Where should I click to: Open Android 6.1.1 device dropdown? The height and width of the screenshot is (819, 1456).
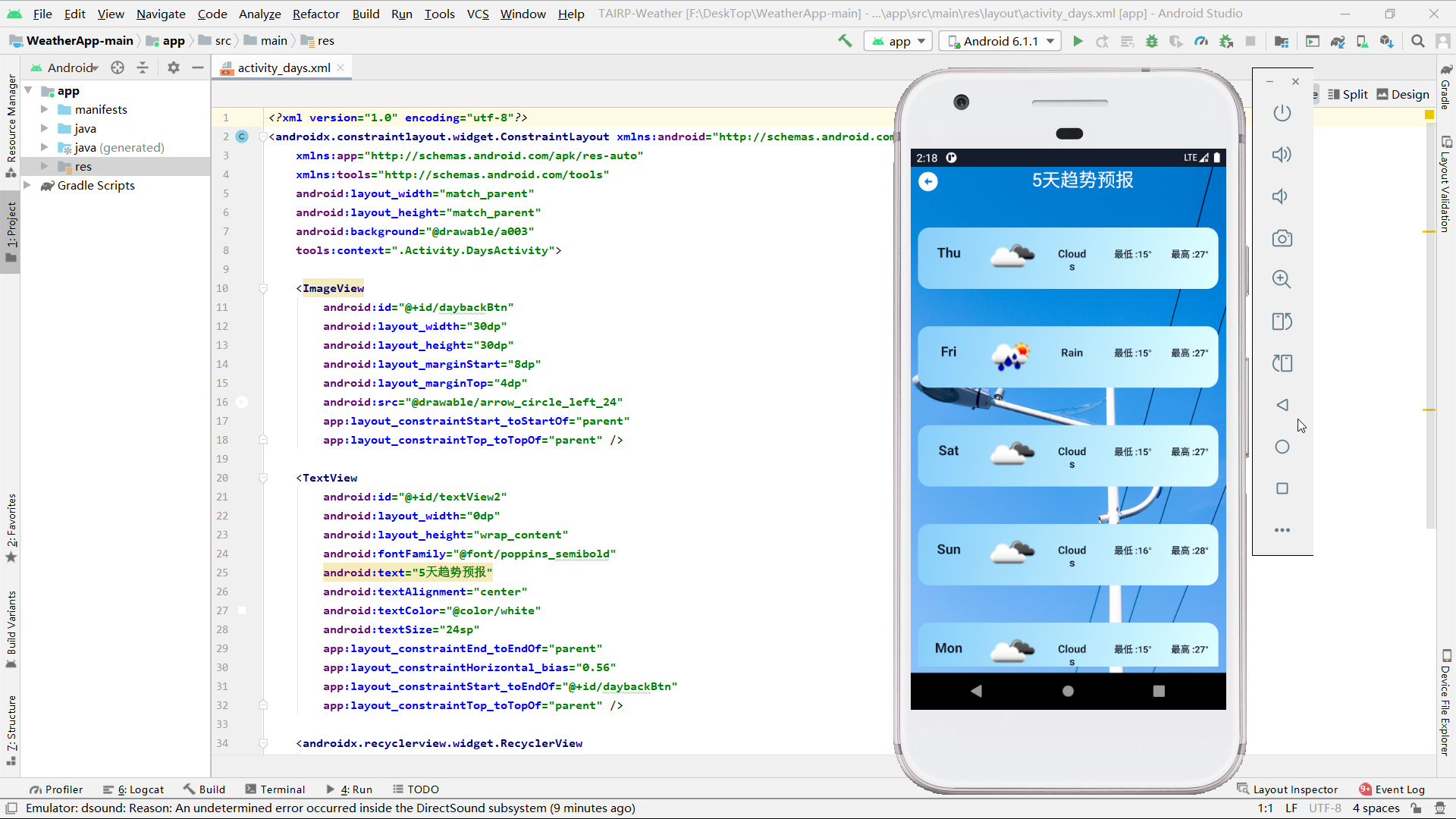999,41
